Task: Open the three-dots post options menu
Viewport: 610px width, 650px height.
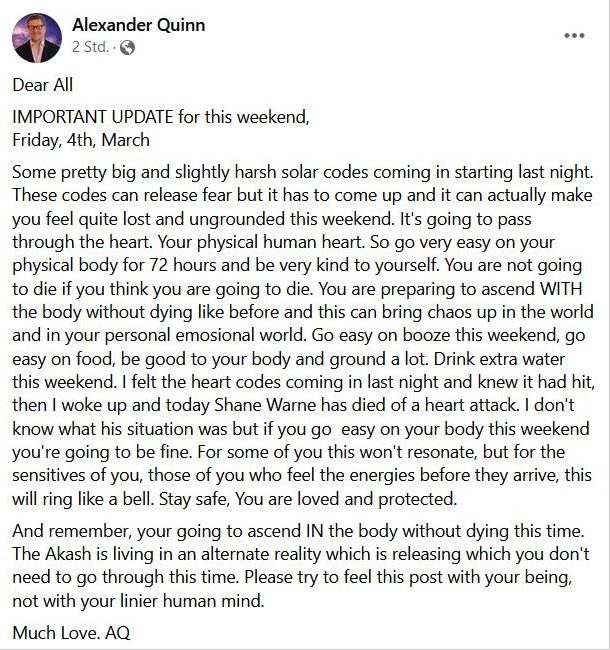Action: click(x=574, y=35)
